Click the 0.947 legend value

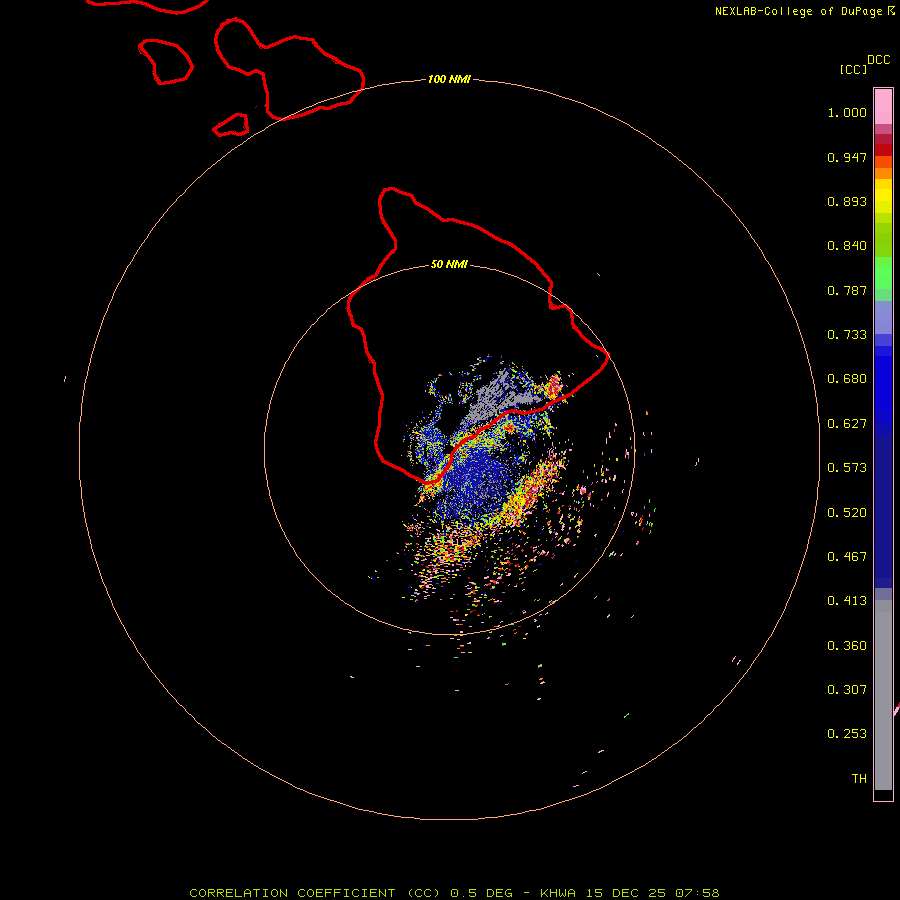coord(847,157)
